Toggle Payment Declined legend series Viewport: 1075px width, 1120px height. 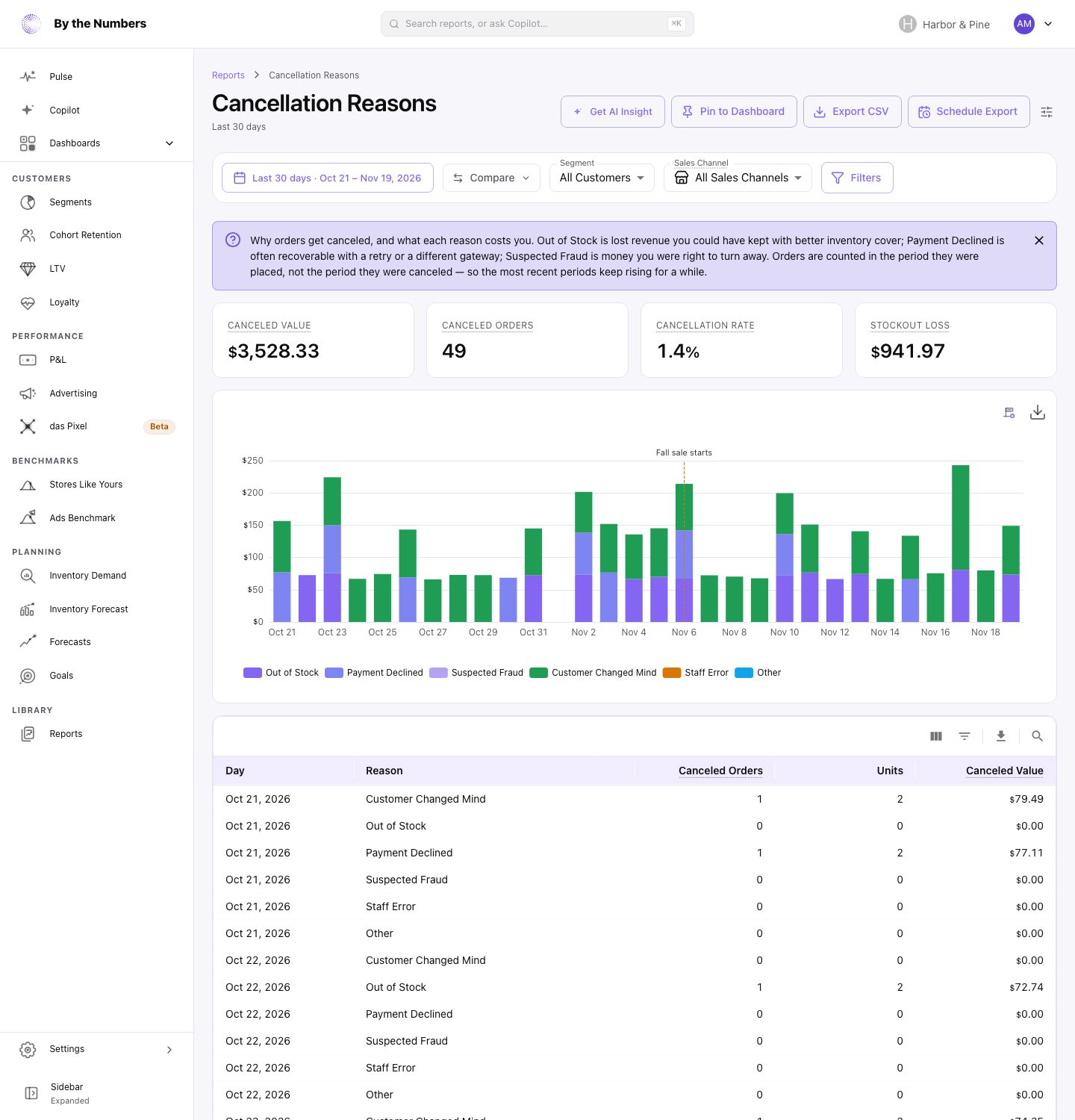click(374, 673)
